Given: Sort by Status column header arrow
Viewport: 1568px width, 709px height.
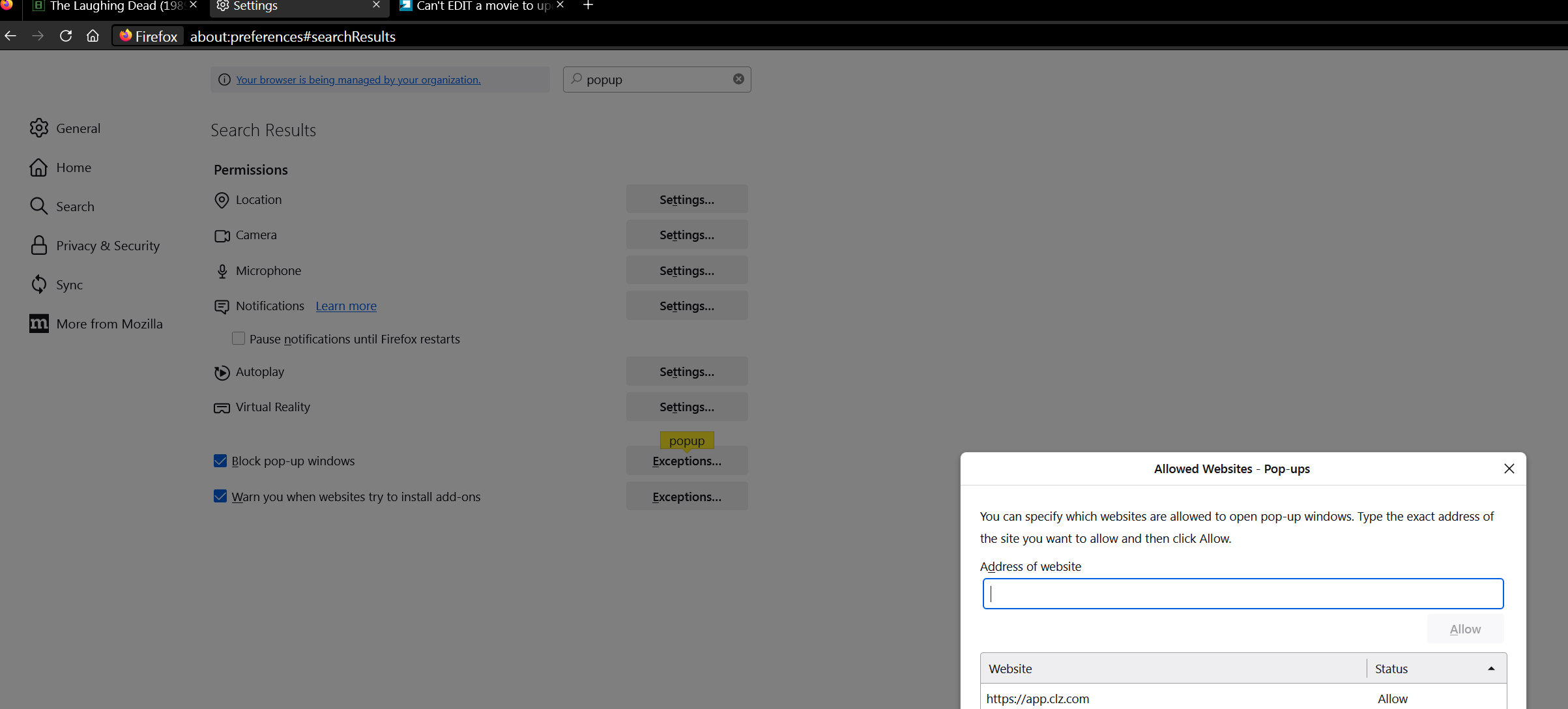Looking at the screenshot, I should point(1490,669).
